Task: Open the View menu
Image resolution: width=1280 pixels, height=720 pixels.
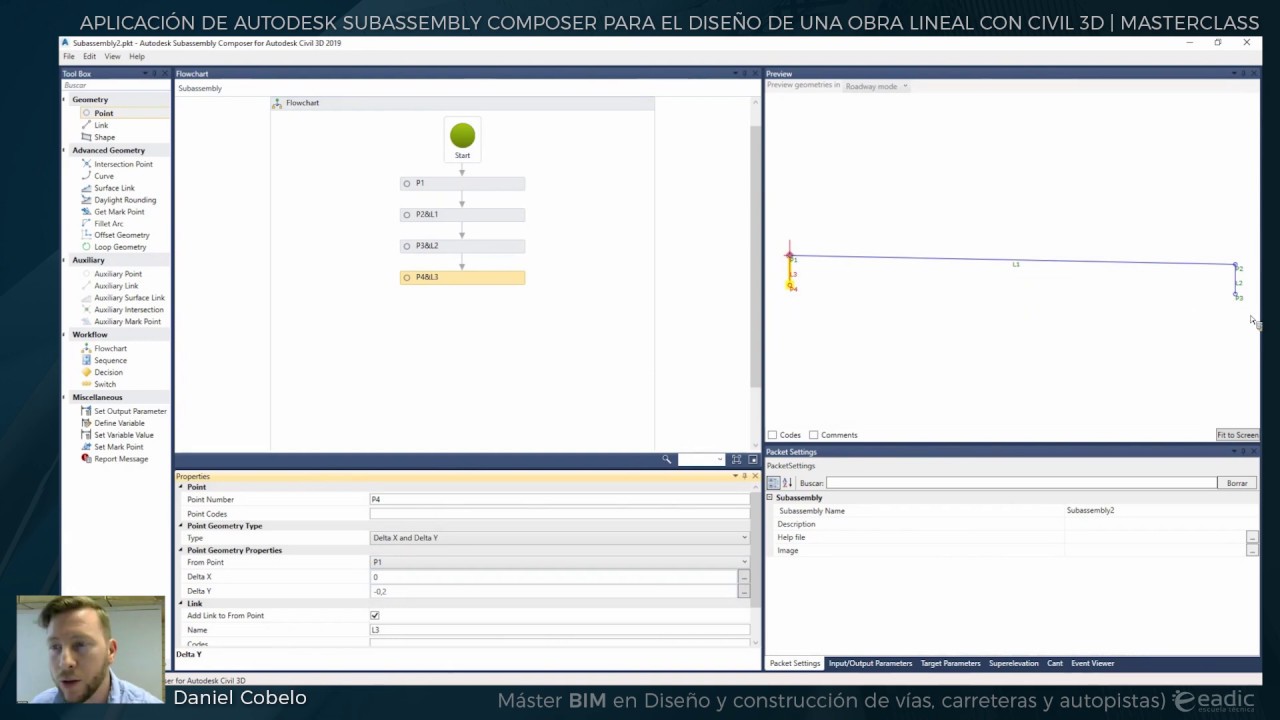Action: (x=112, y=57)
